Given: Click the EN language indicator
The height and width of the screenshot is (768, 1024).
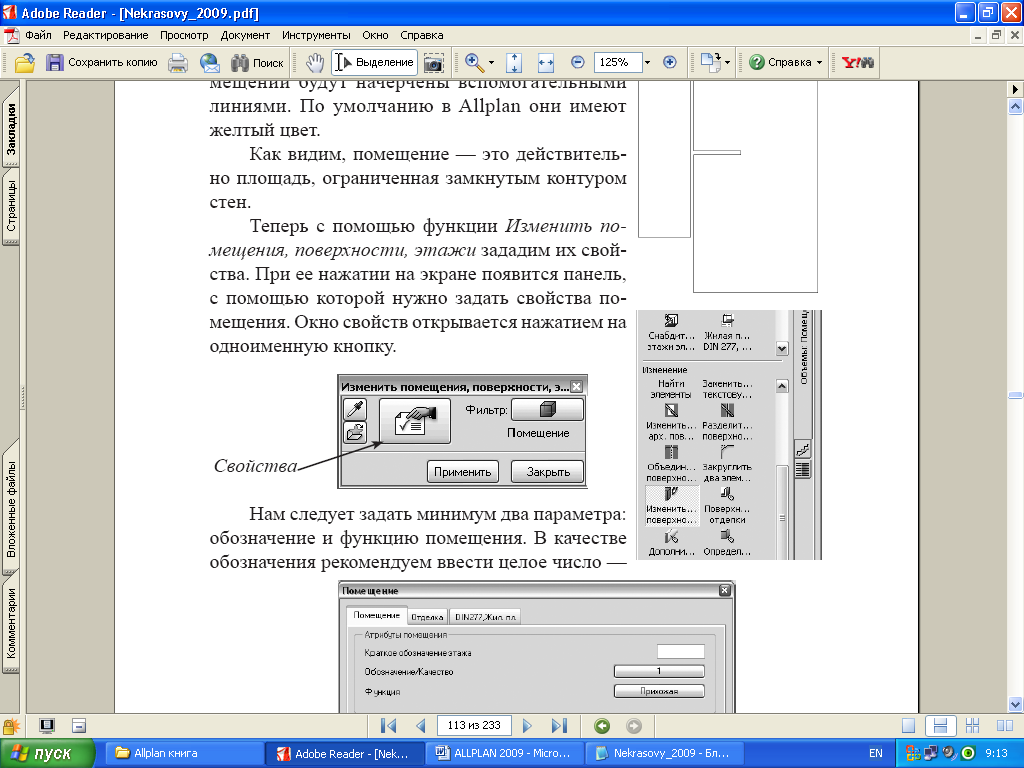Looking at the screenshot, I should click(876, 753).
